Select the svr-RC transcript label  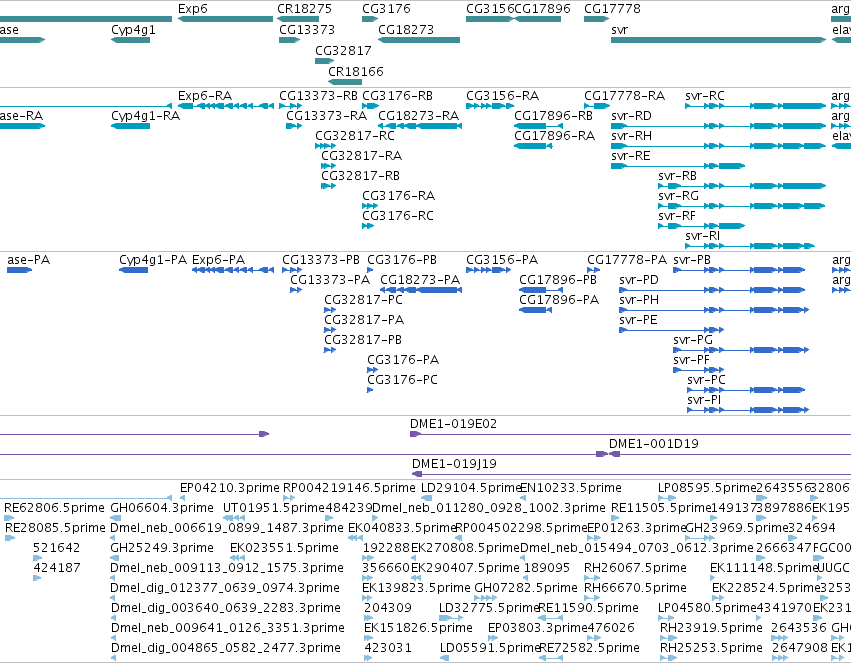point(705,96)
